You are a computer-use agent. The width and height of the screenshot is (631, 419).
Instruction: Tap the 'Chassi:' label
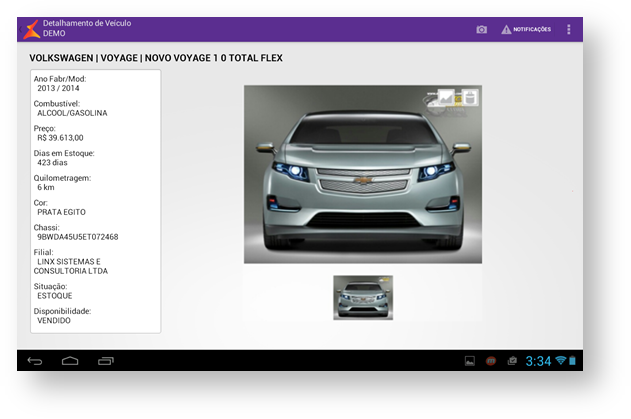click(x=47, y=228)
